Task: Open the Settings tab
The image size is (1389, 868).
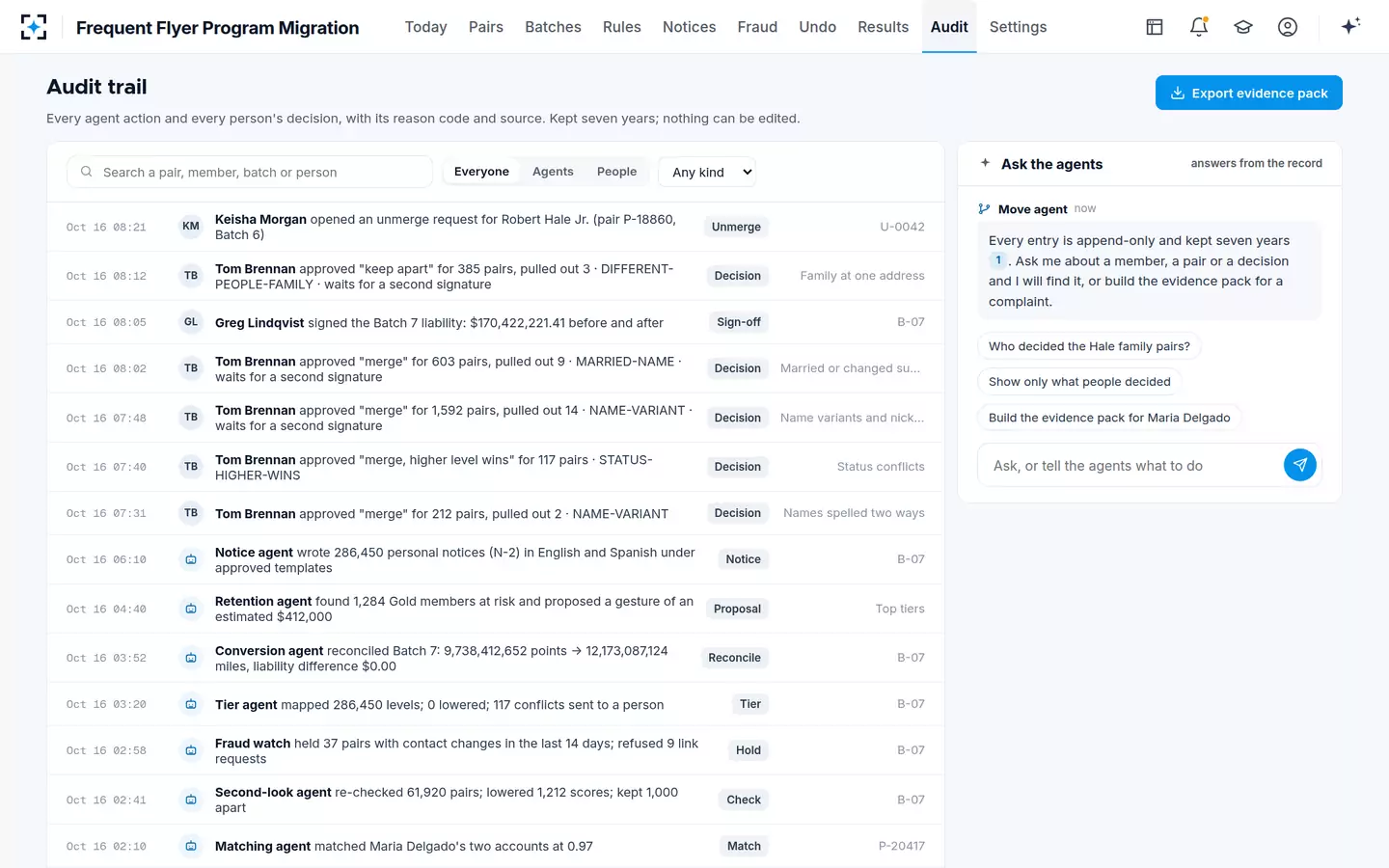Action: tap(1018, 27)
